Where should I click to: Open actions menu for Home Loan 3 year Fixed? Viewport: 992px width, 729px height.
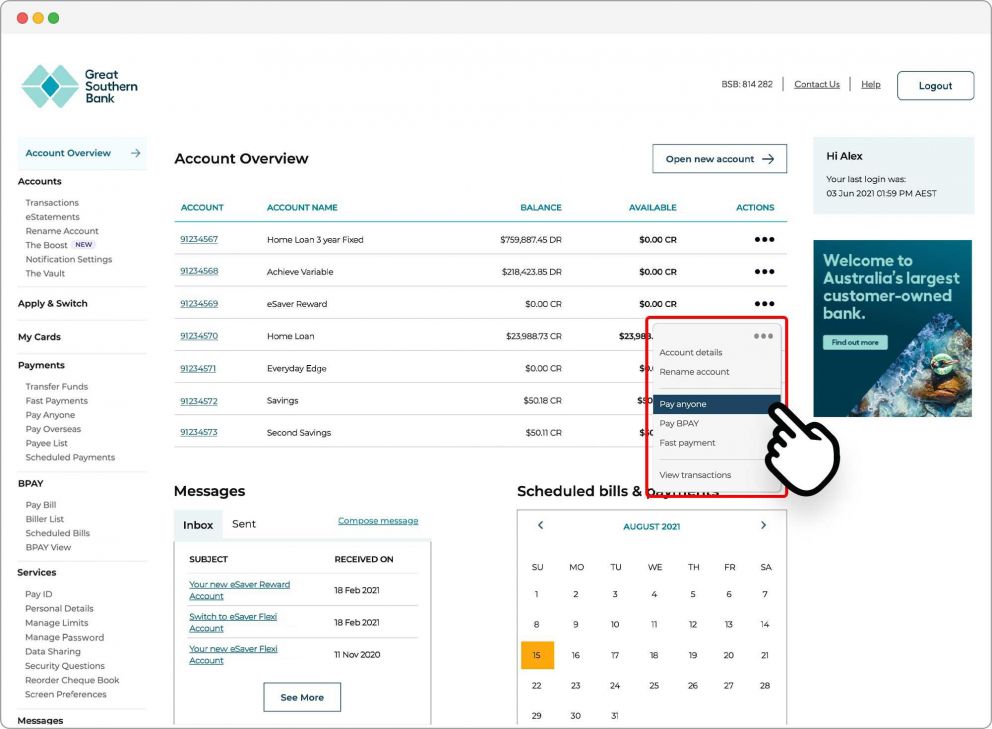[764, 240]
